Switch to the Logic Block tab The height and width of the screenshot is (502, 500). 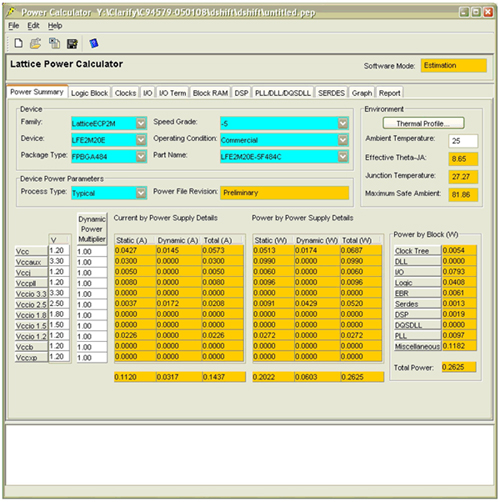(89, 93)
